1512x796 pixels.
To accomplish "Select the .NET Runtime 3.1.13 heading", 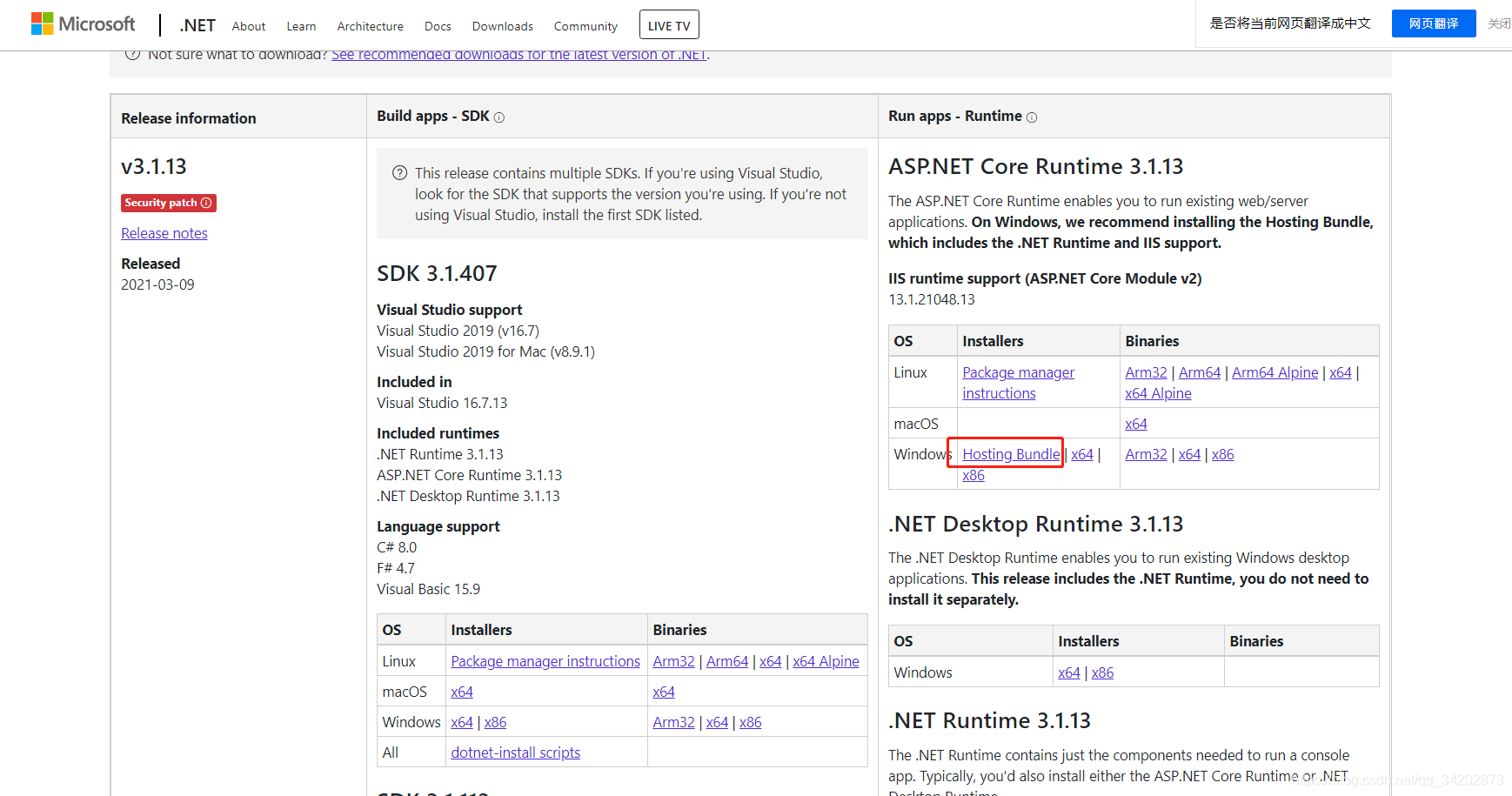I will [989, 720].
